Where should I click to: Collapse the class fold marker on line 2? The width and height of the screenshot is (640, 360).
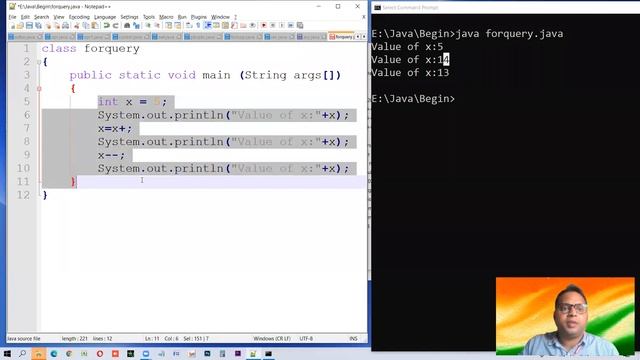point(39,62)
